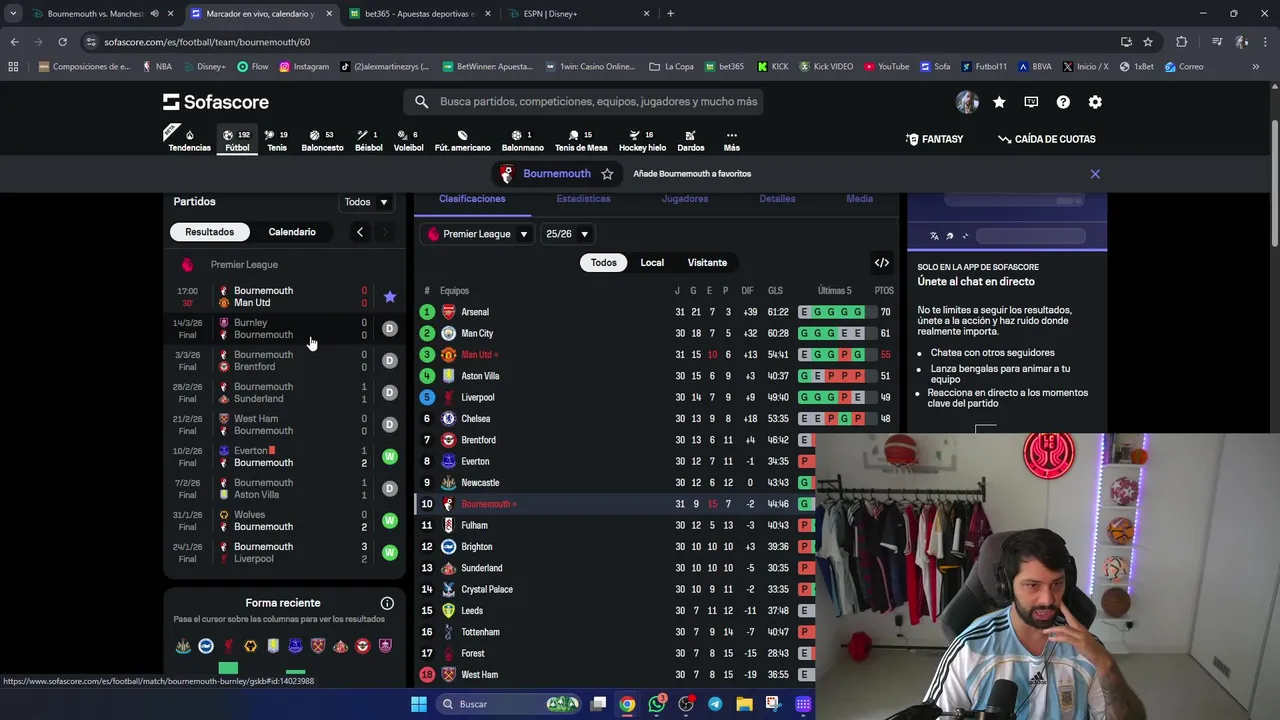Expand the Premier League competition dropdown

[478, 234]
